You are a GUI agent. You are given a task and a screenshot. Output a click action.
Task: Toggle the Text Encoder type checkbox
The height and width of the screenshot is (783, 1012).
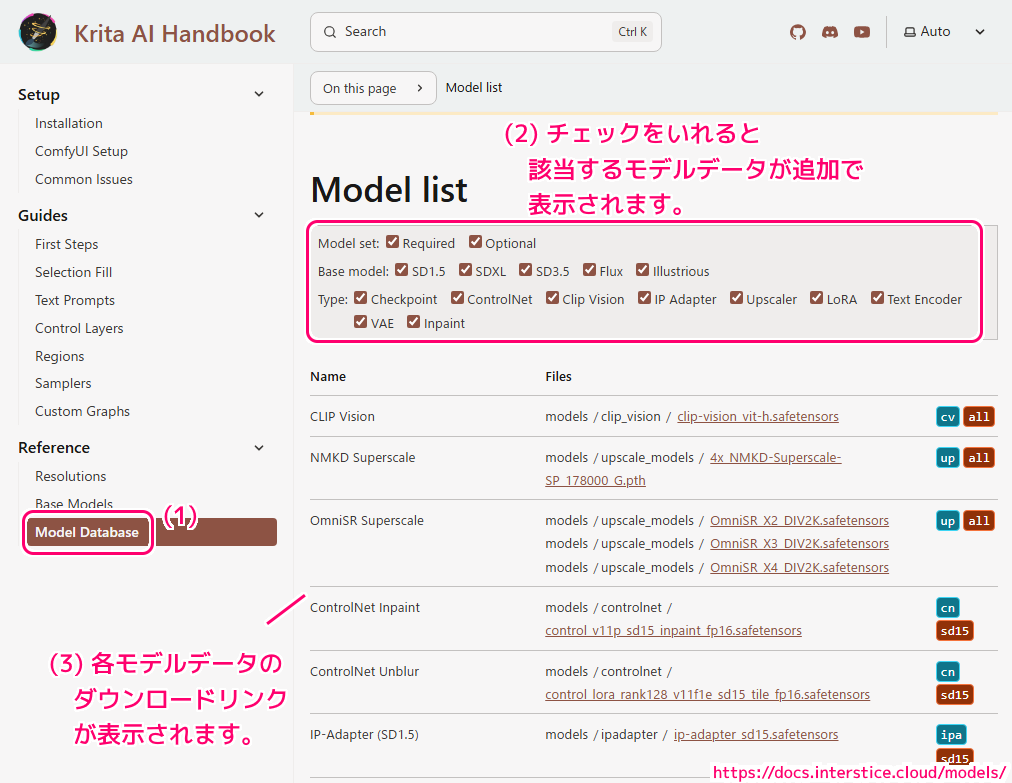pos(877,298)
